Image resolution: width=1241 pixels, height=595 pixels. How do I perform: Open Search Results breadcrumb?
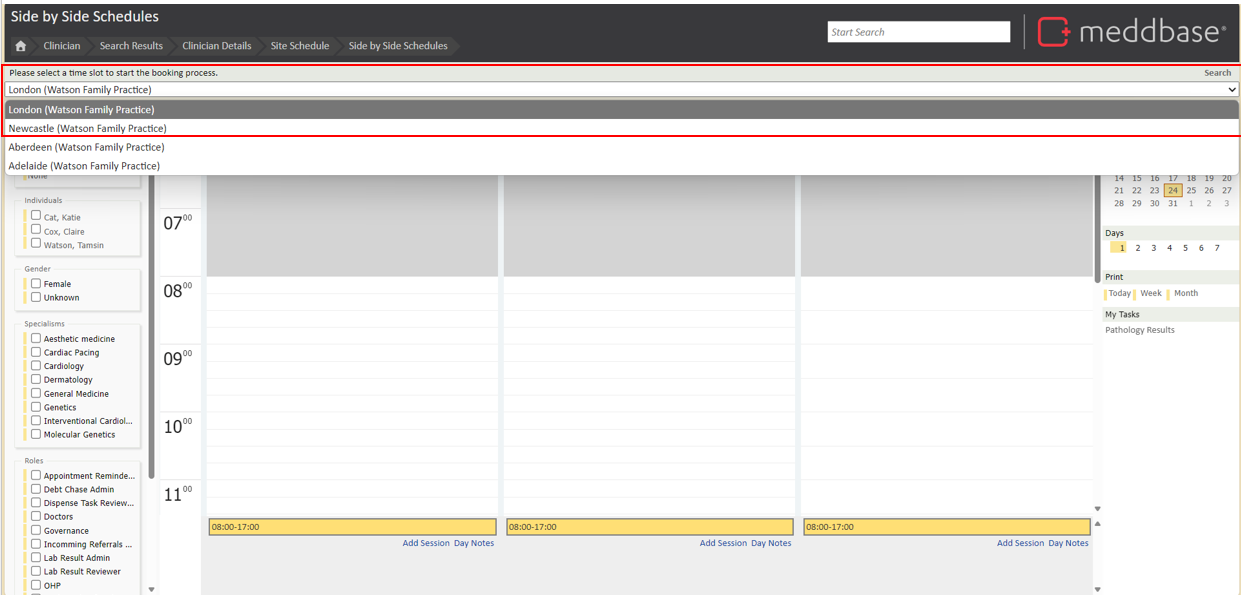pos(131,46)
